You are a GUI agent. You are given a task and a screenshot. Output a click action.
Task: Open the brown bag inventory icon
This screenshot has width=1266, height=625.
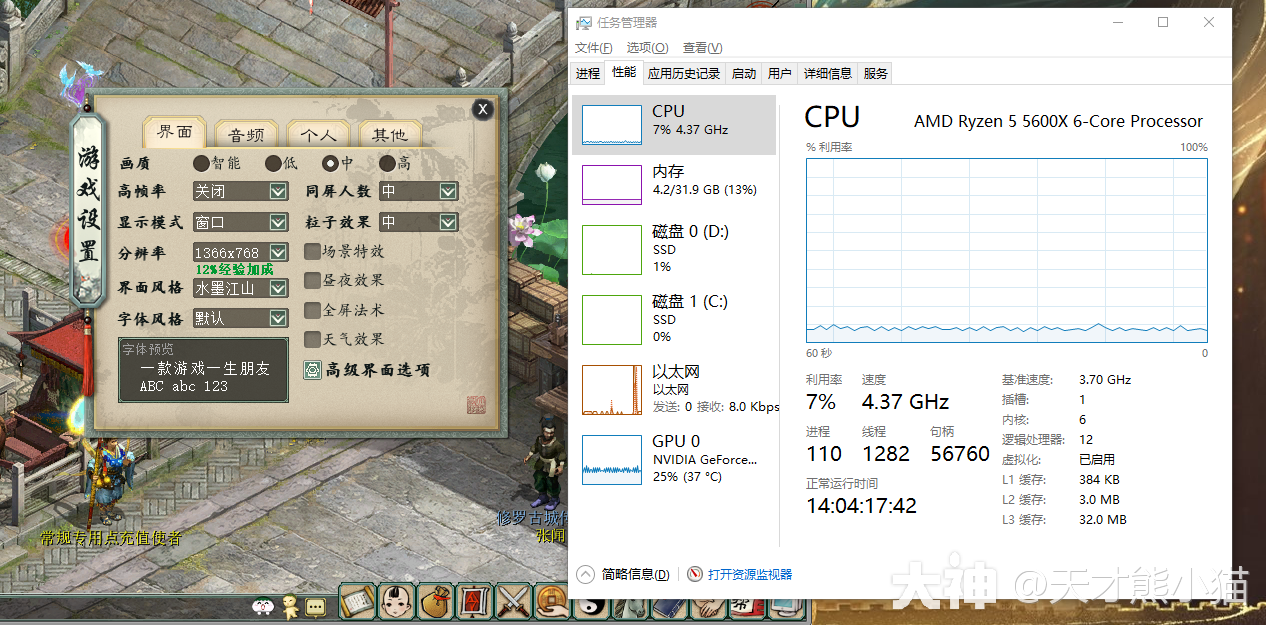tap(435, 601)
